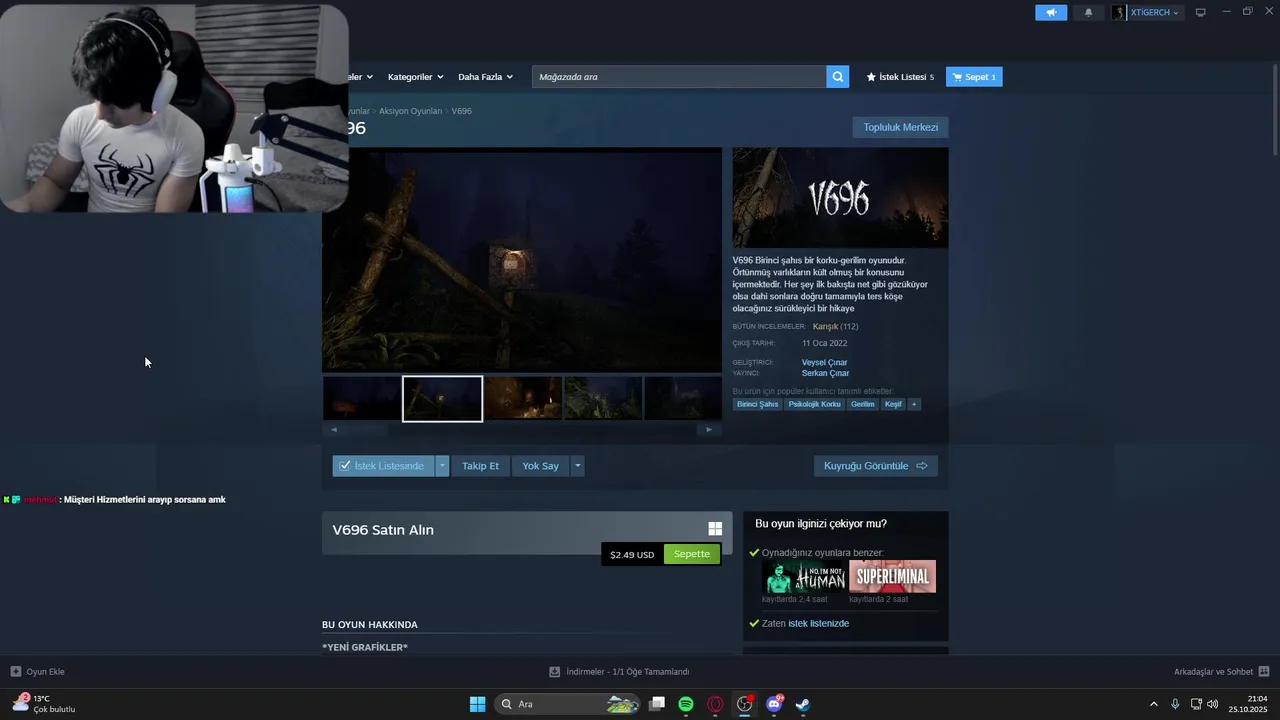
Task: Open the XTIGERCH account dropdown
Action: tap(1154, 12)
